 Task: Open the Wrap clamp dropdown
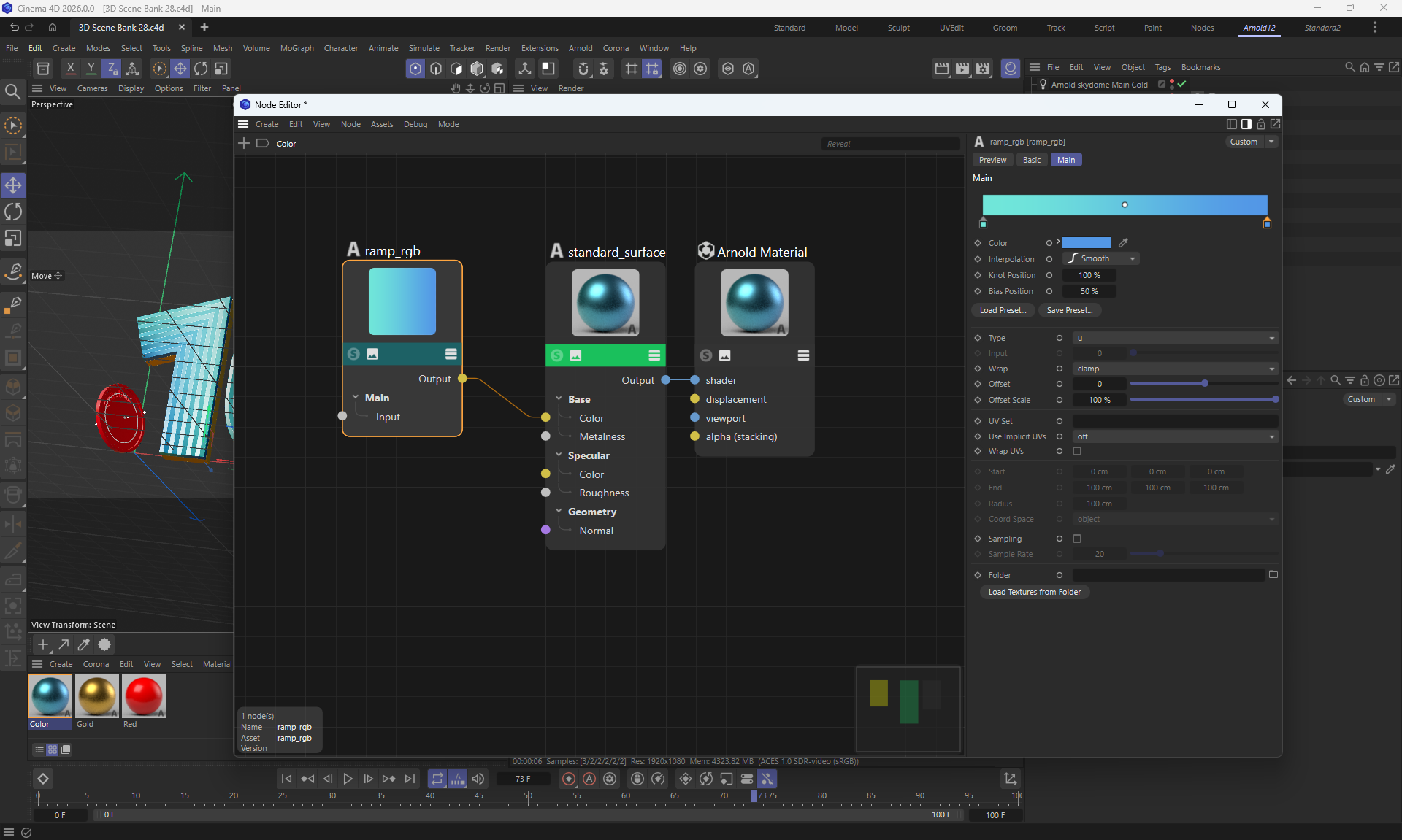click(x=1175, y=369)
